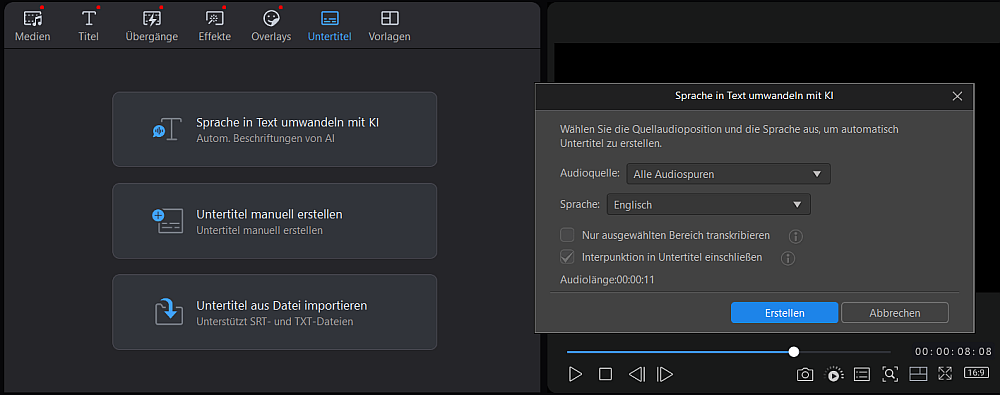Click the Sprache in Text umwandeln mit KI card

coord(274,129)
